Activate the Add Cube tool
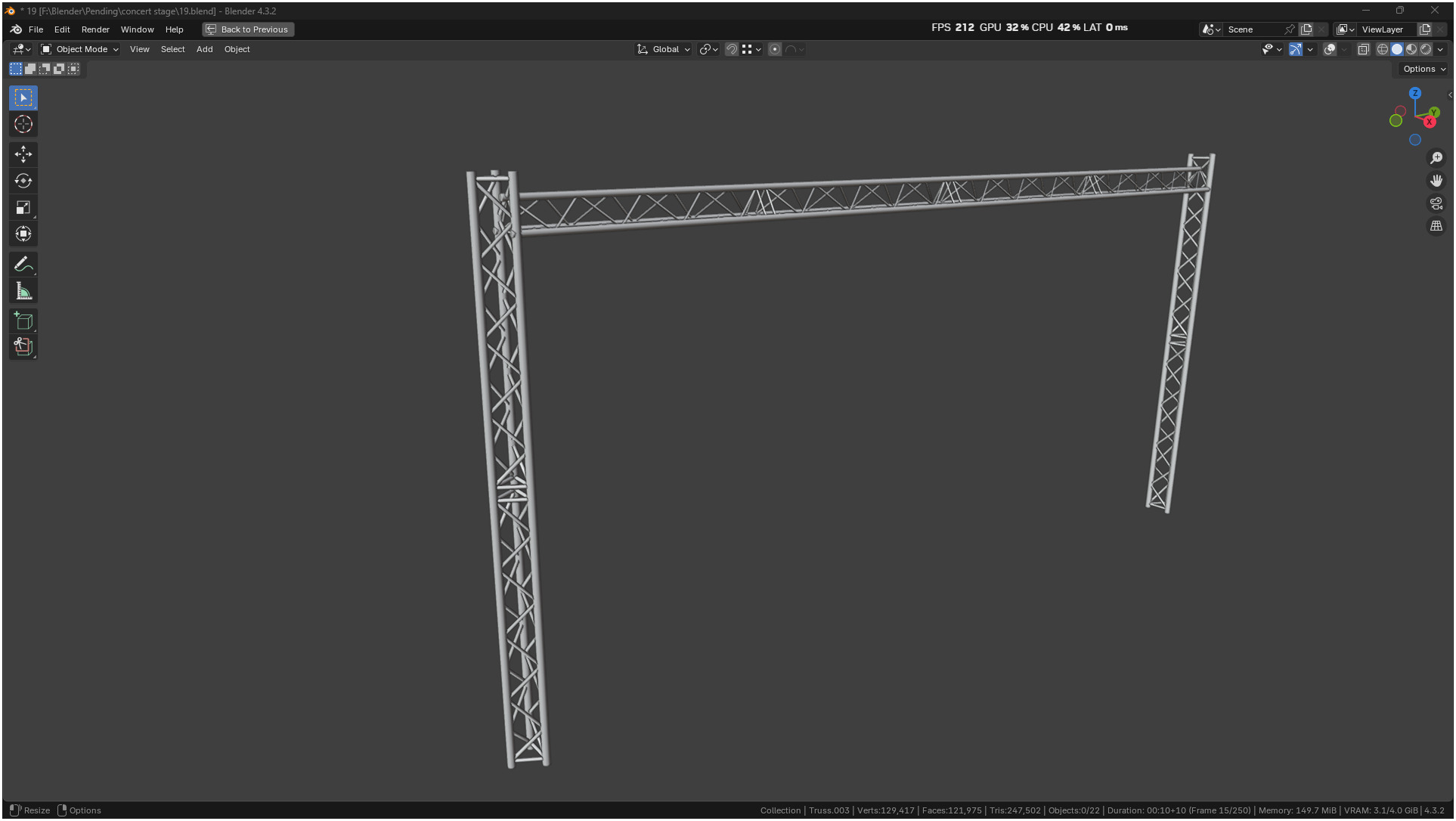The width and height of the screenshot is (1456, 821). coord(23,321)
